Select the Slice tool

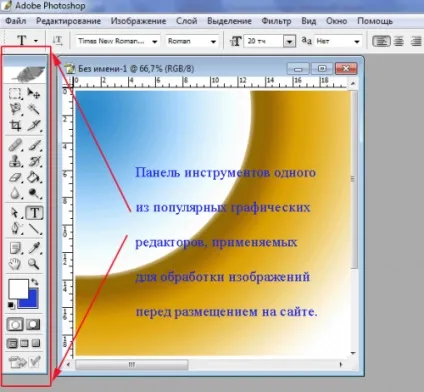tap(34, 125)
